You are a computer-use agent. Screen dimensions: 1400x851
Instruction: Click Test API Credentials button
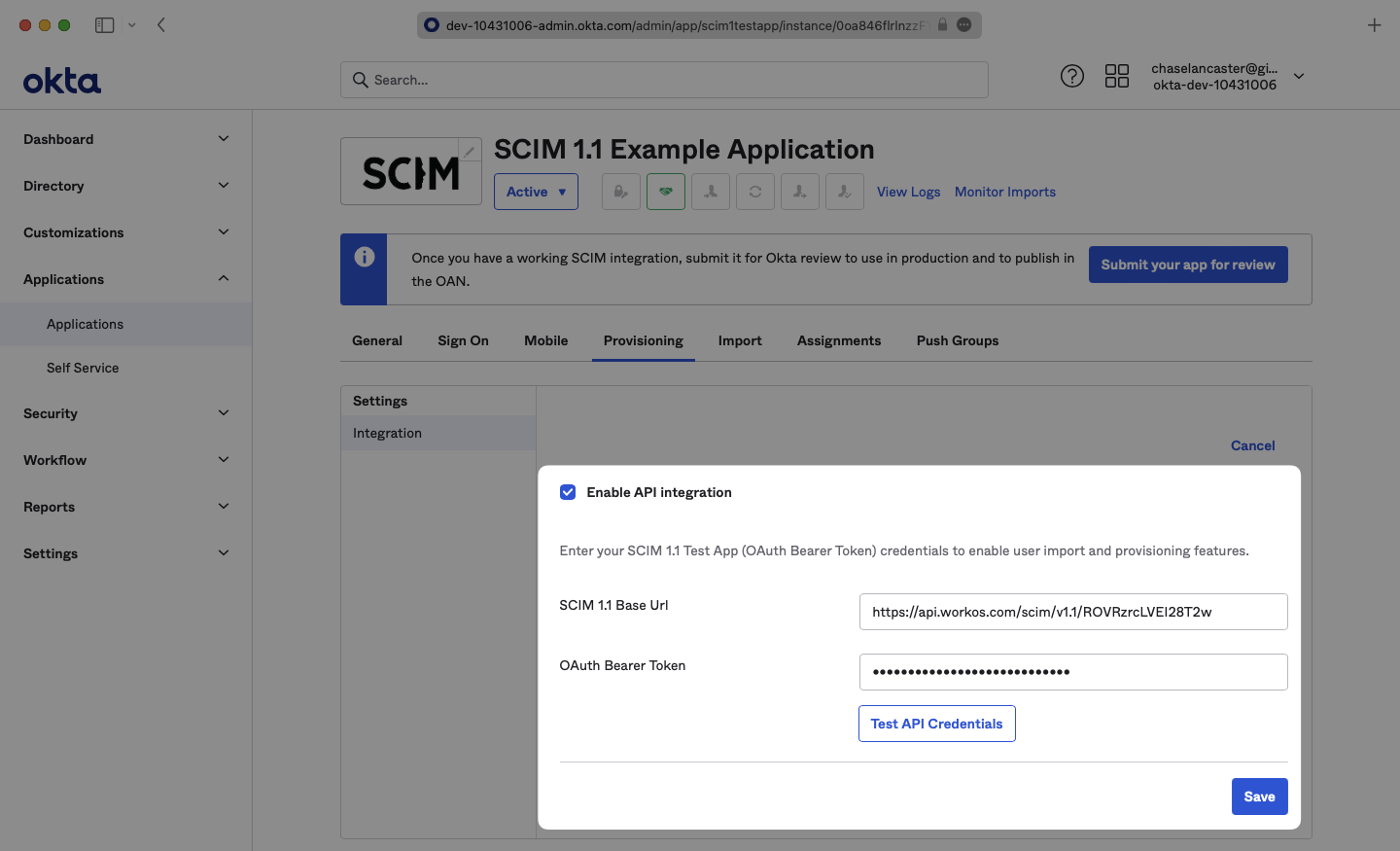point(936,724)
